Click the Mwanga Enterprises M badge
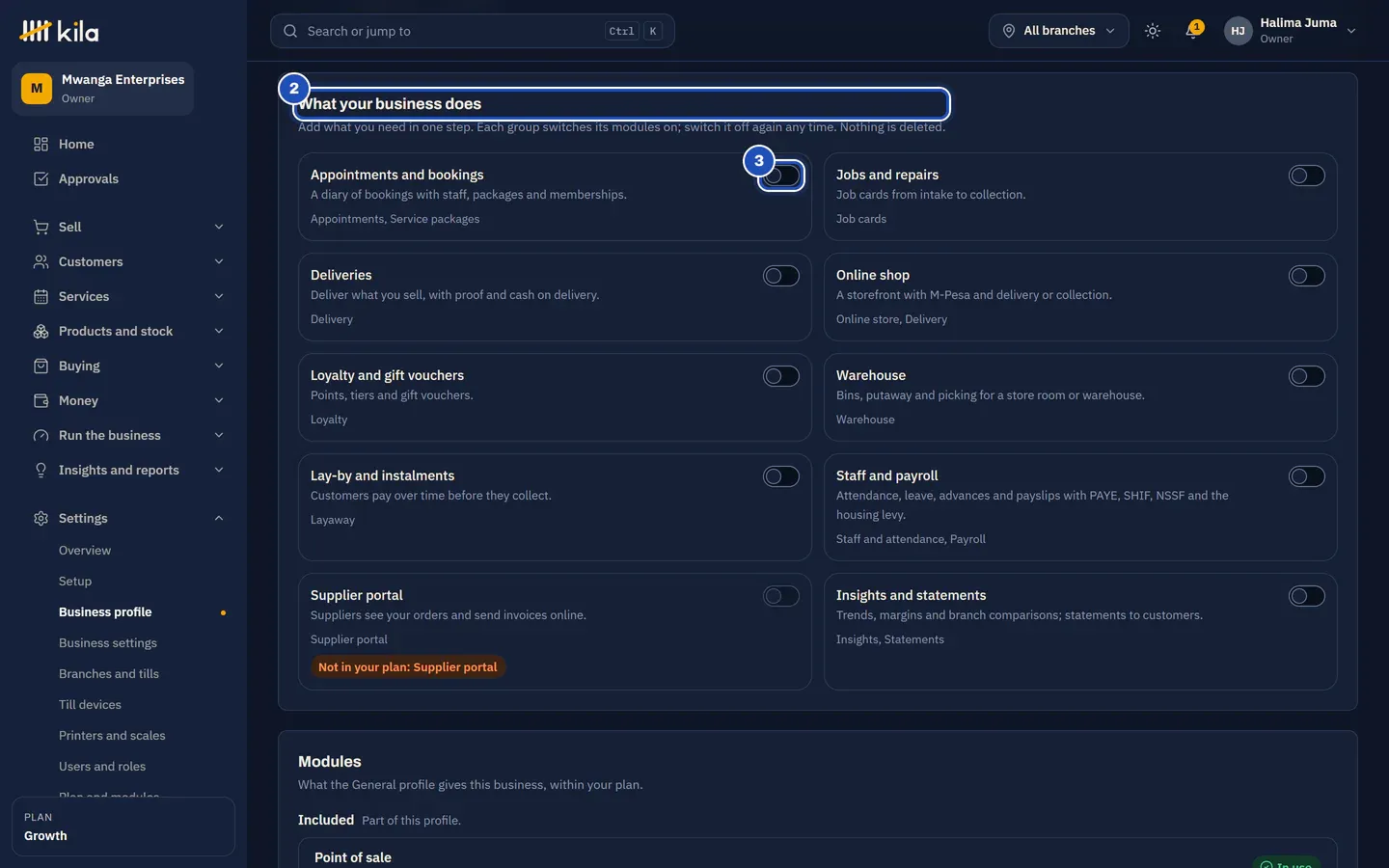 [x=37, y=89]
